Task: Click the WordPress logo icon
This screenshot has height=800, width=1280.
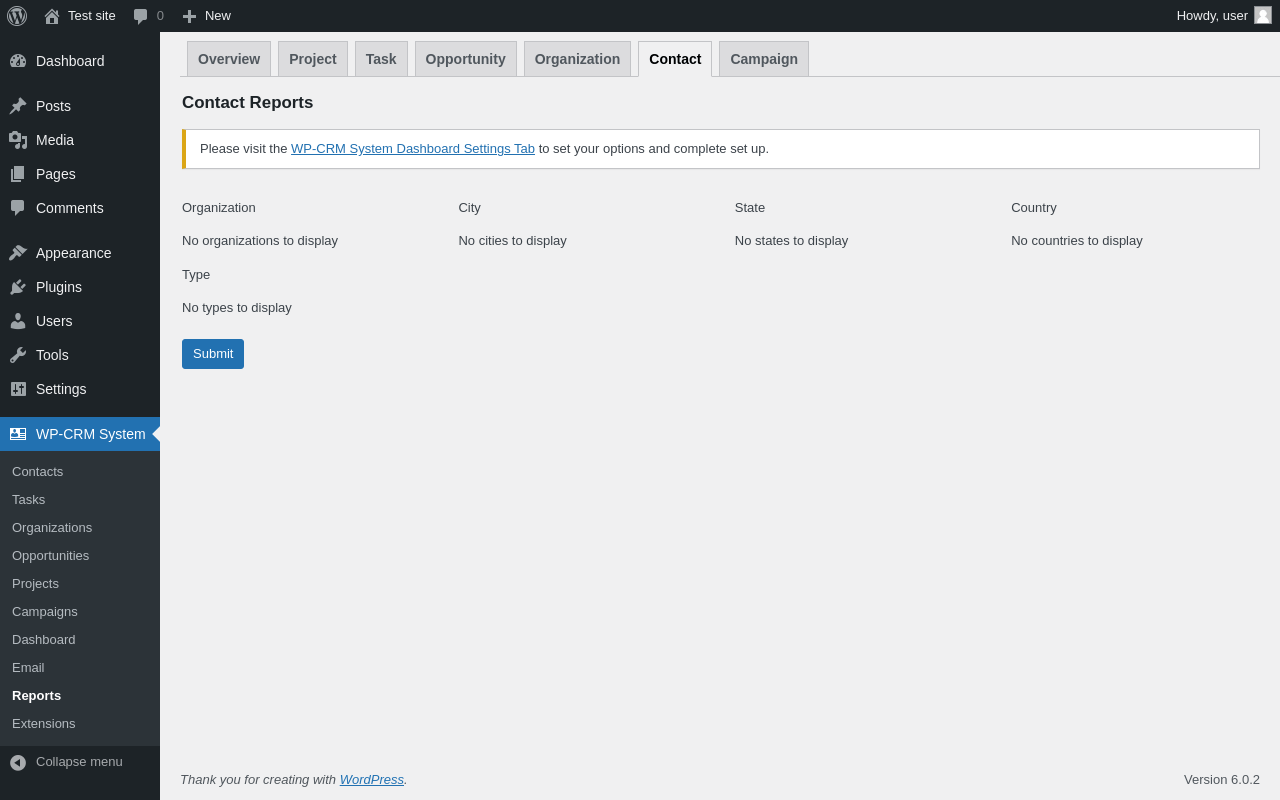Action: point(17,16)
